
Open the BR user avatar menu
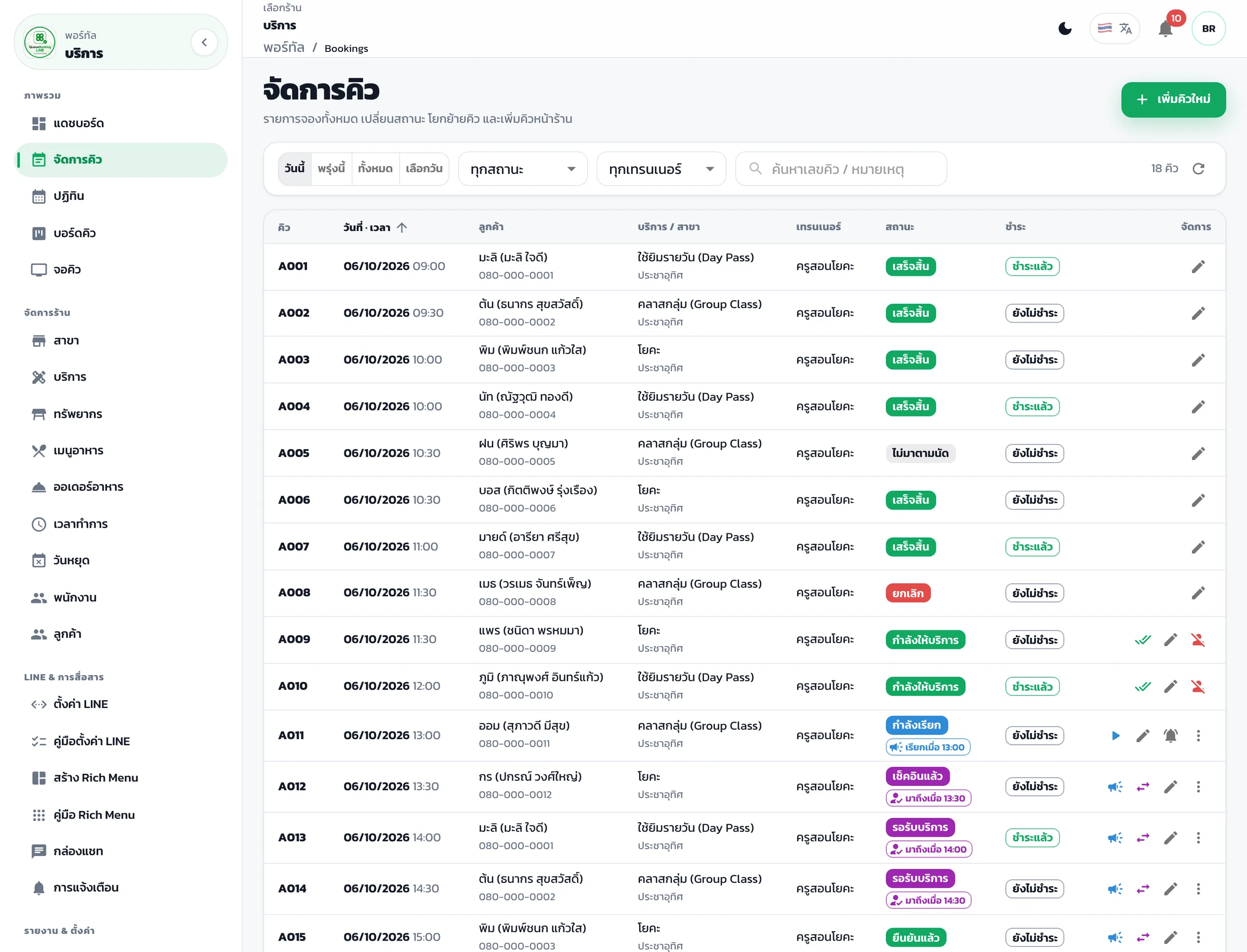tap(1209, 29)
